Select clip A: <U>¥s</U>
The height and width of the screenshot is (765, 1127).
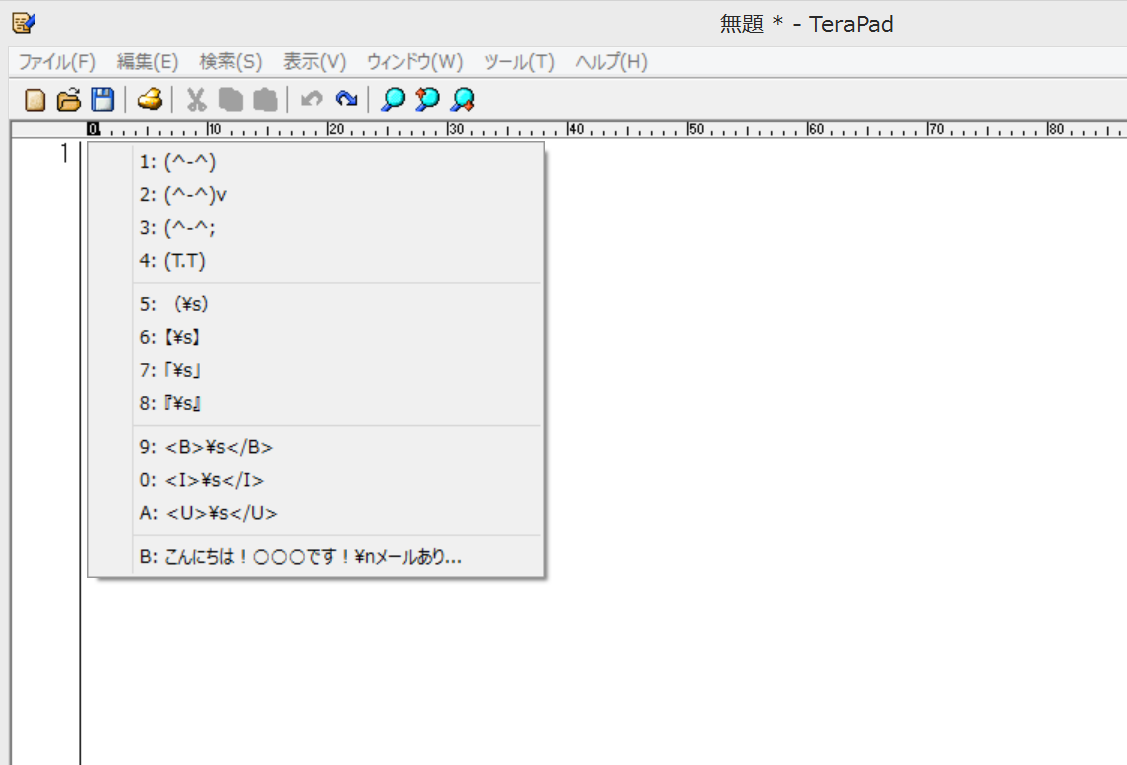[x=316, y=513]
